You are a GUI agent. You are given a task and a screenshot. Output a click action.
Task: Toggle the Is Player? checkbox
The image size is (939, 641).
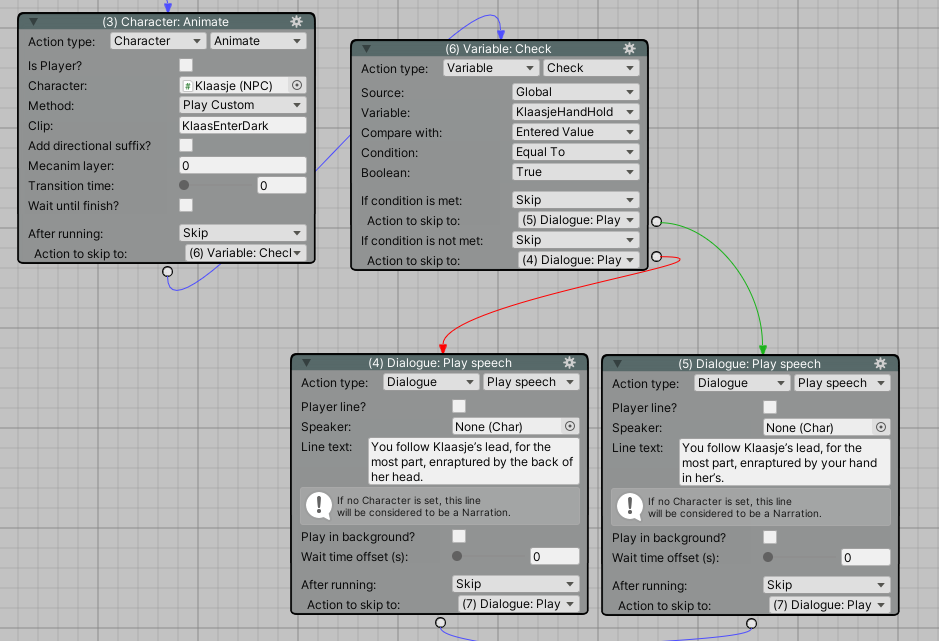(x=186, y=65)
